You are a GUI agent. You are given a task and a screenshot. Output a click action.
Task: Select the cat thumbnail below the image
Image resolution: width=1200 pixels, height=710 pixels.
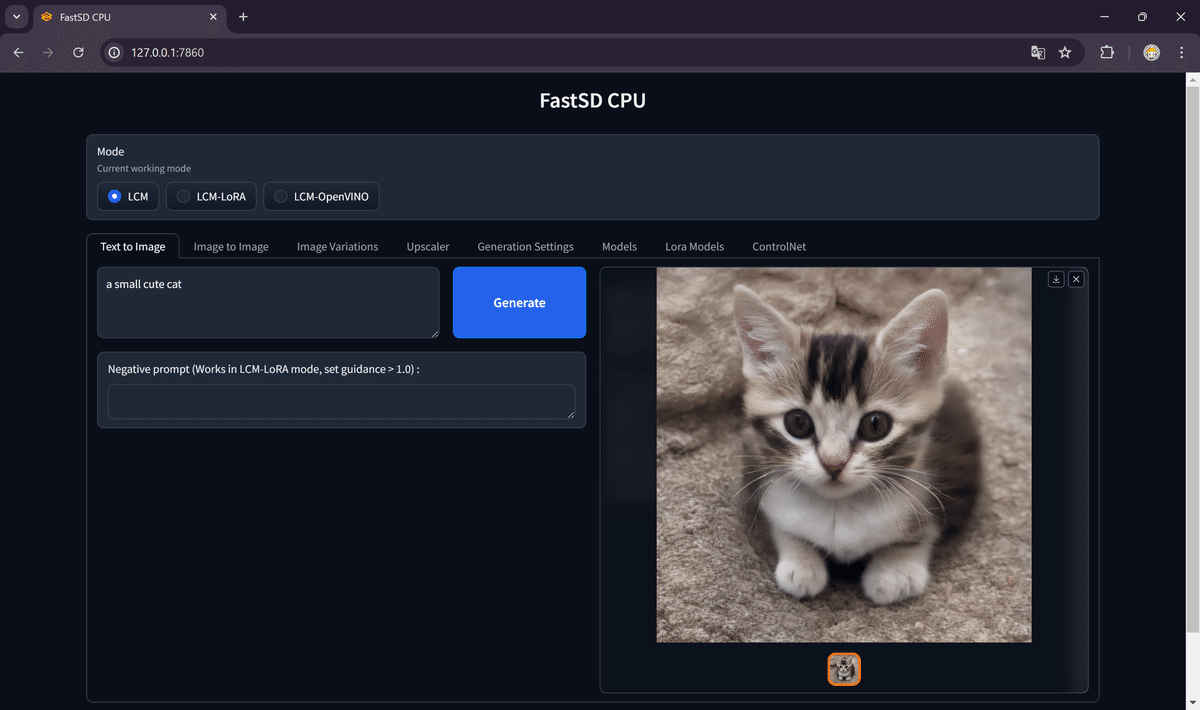pos(843,669)
